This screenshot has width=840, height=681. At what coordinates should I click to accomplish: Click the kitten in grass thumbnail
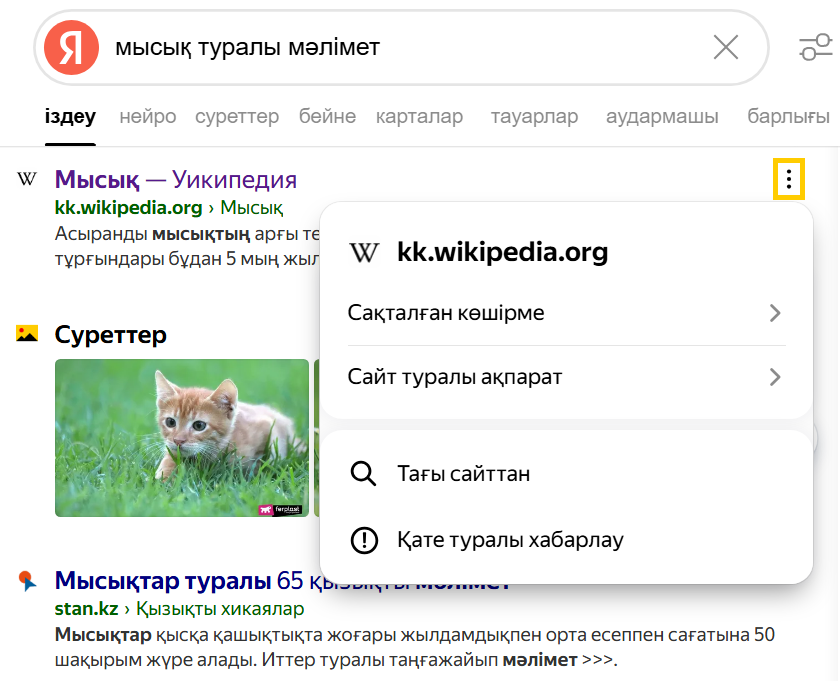coord(182,438)
